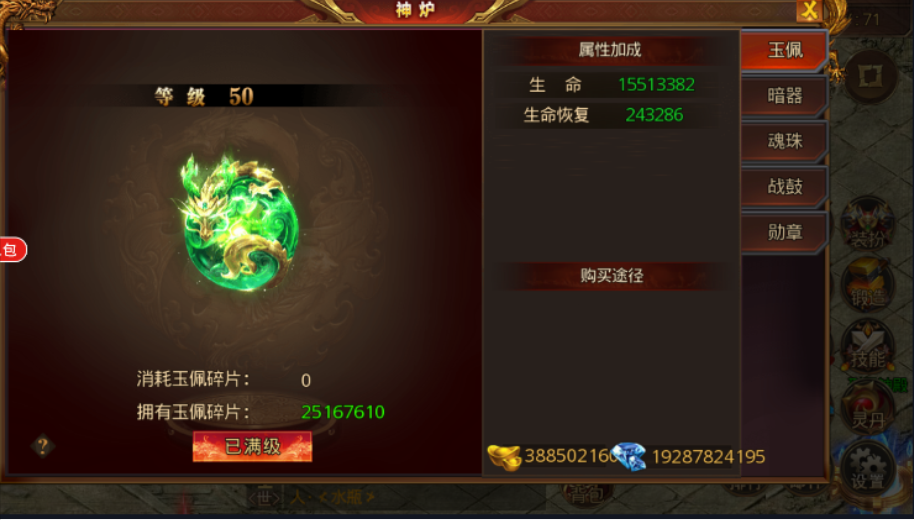Open the 技能 skills icon
This screenshot has height=520, width=914.
(x=868, y=347)
